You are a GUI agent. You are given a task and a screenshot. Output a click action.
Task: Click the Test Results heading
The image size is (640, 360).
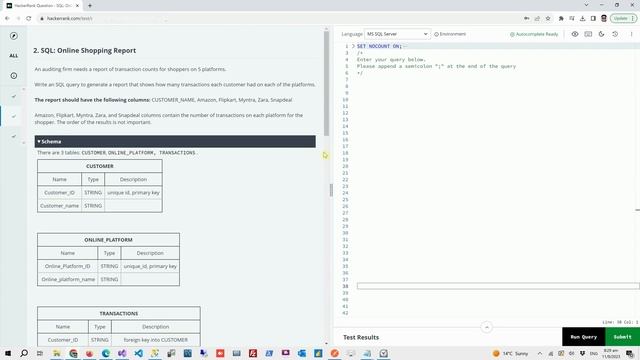(361, 337)
